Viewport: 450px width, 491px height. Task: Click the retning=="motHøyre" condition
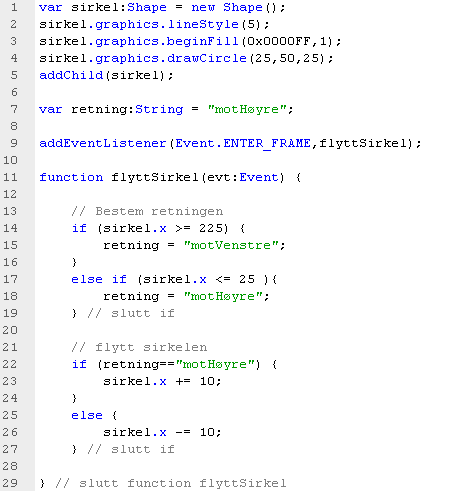[x=179, y=364]
